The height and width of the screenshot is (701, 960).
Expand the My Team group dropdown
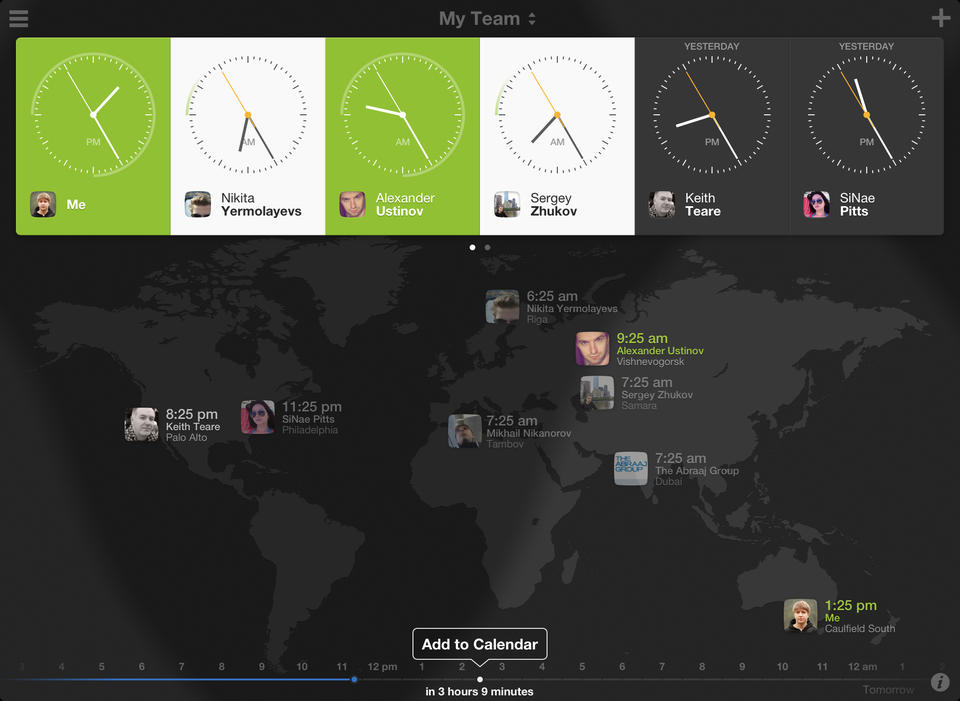click(488, 19)
